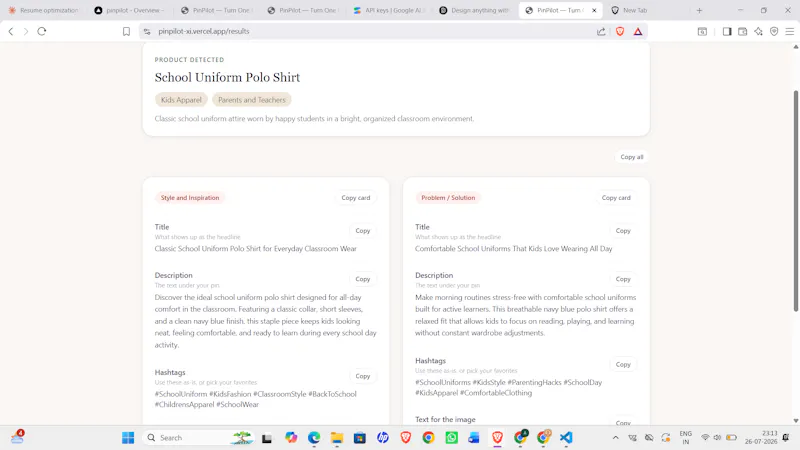
Task: Open Visual Studio Code from taskbar
Action: click(x=566, y=438)
